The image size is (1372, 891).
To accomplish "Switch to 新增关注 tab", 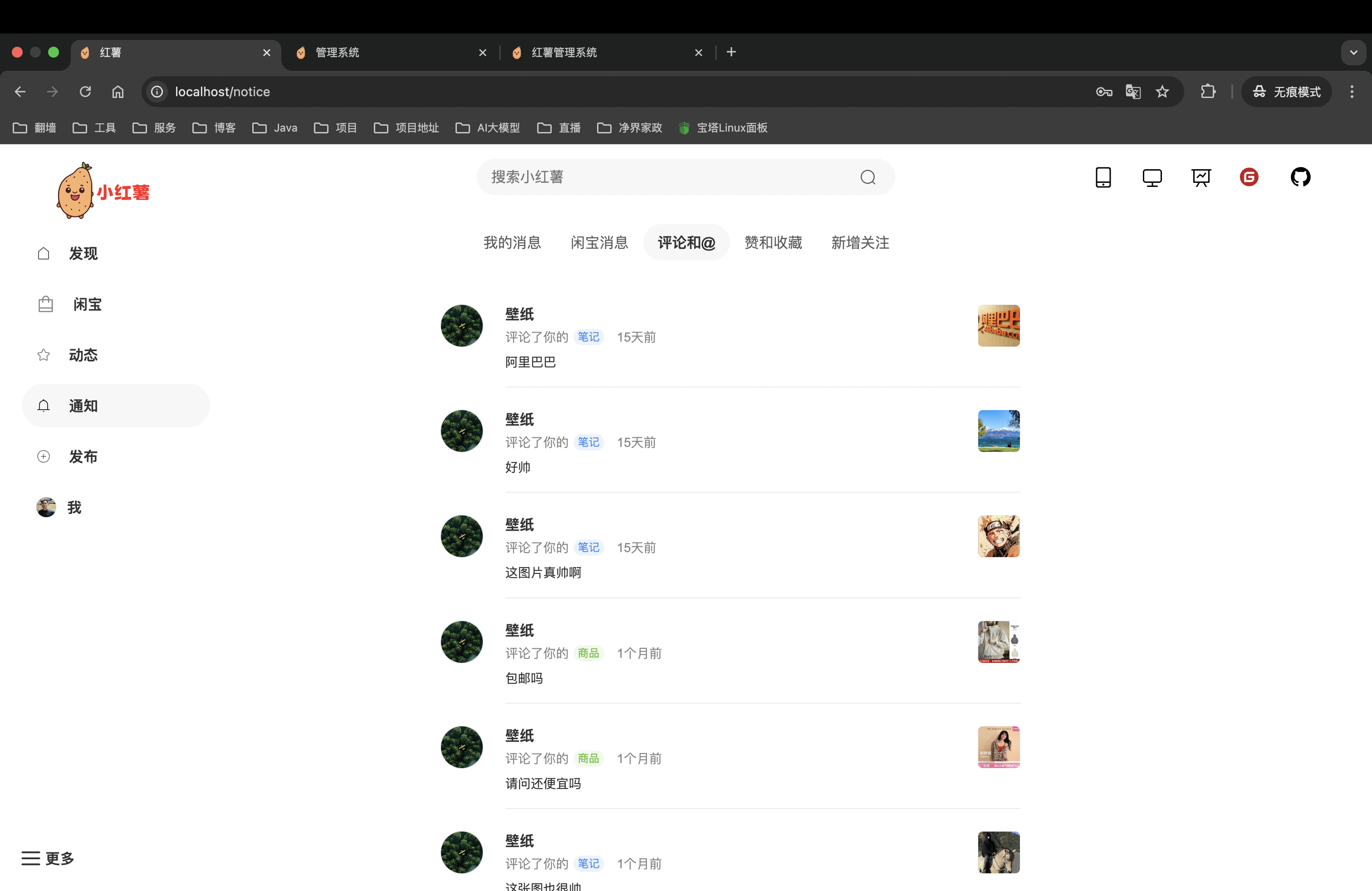I will (860, 243).
